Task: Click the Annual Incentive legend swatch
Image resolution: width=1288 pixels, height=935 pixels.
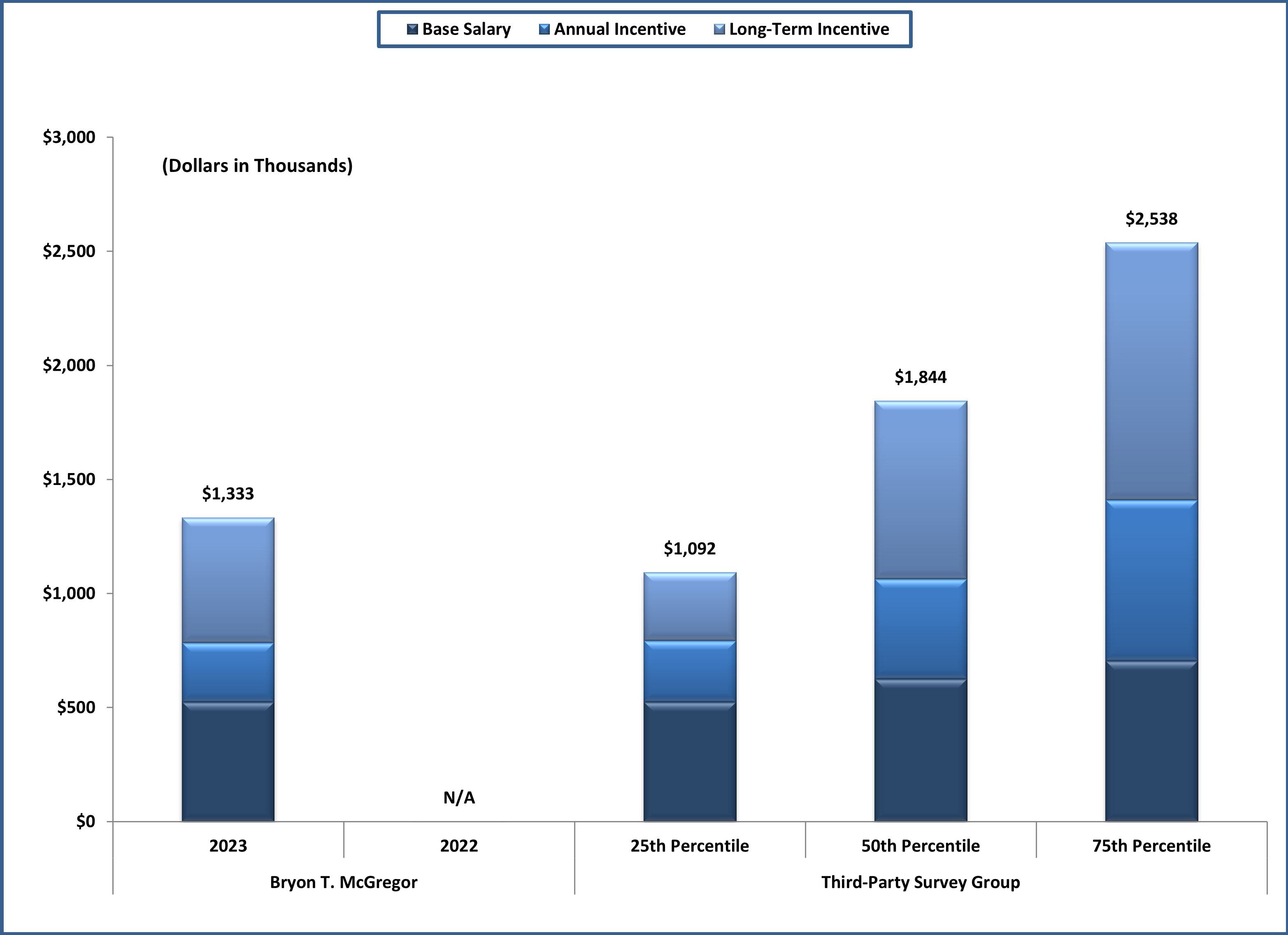Action: coord(544,29)
